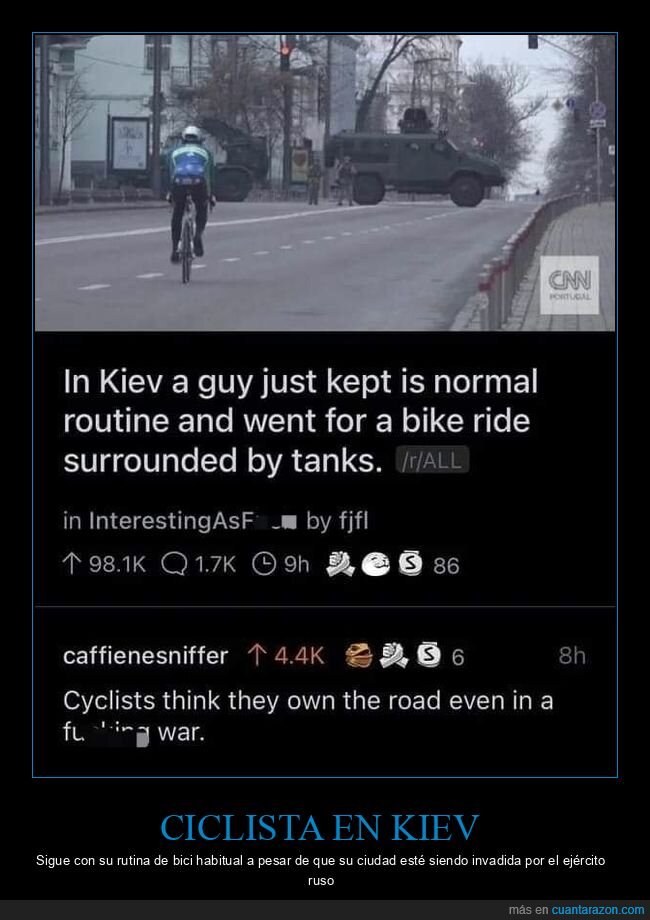Click the clapping hands award on the comment
This screenshot has height=920, width=650.
coord(393,655)
